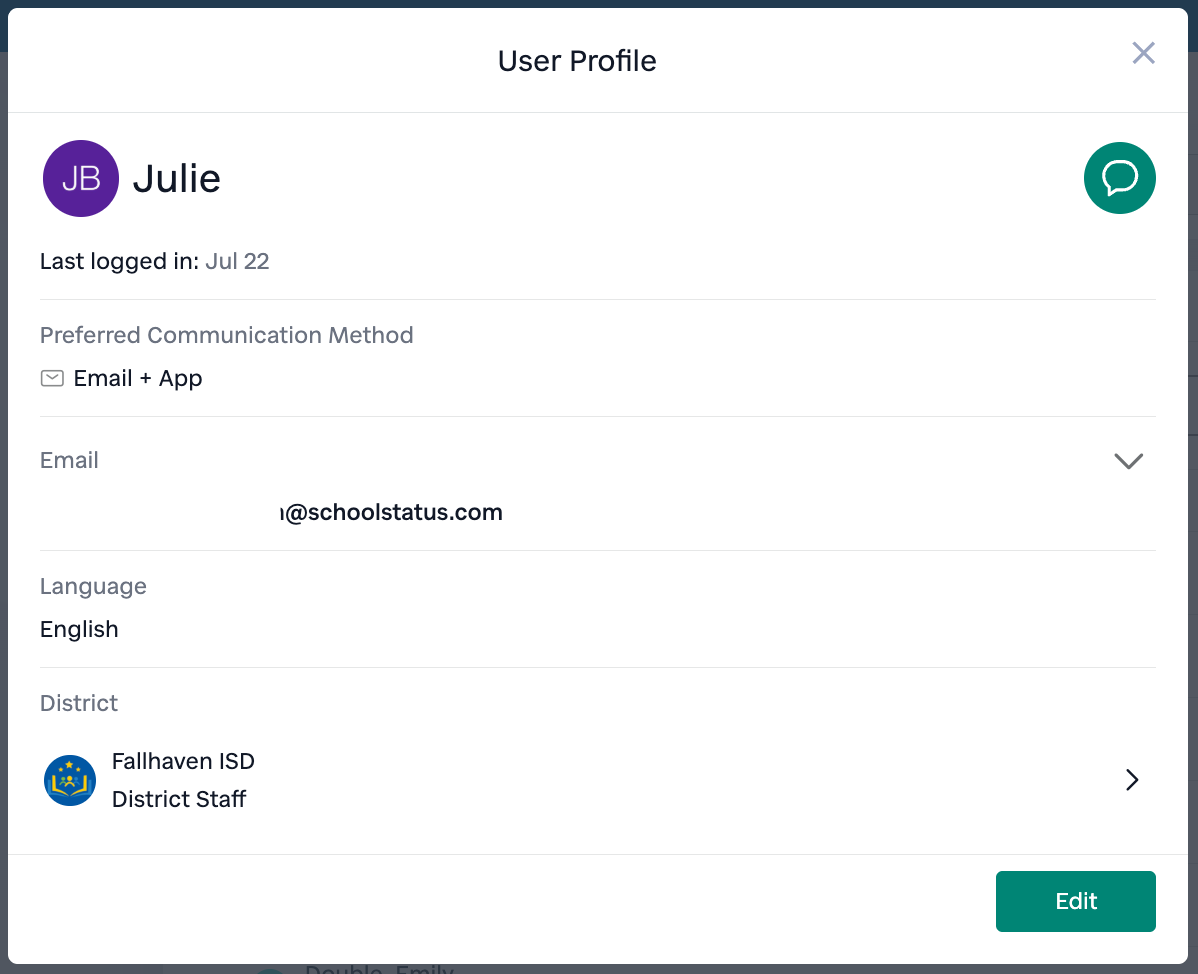Image resolution: width=1198 pixels, height=974 pixels.
Task: Click the District Staff role text
Action: 179,799
